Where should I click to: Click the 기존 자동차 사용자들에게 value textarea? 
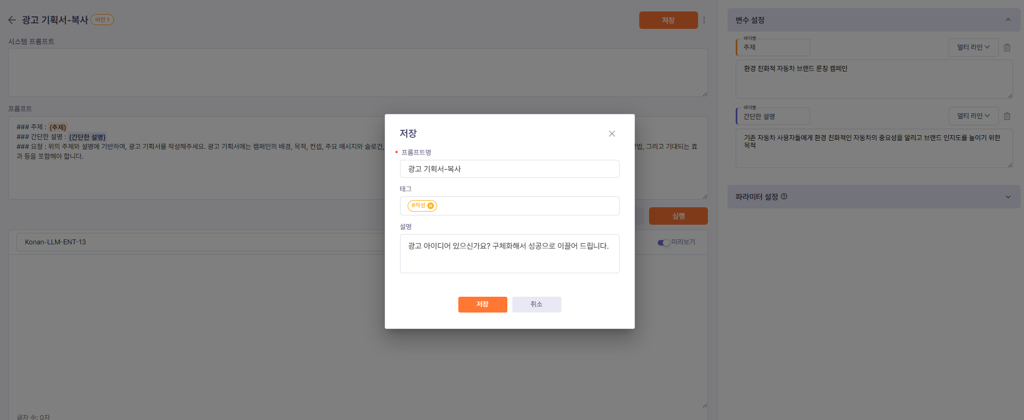874,148
